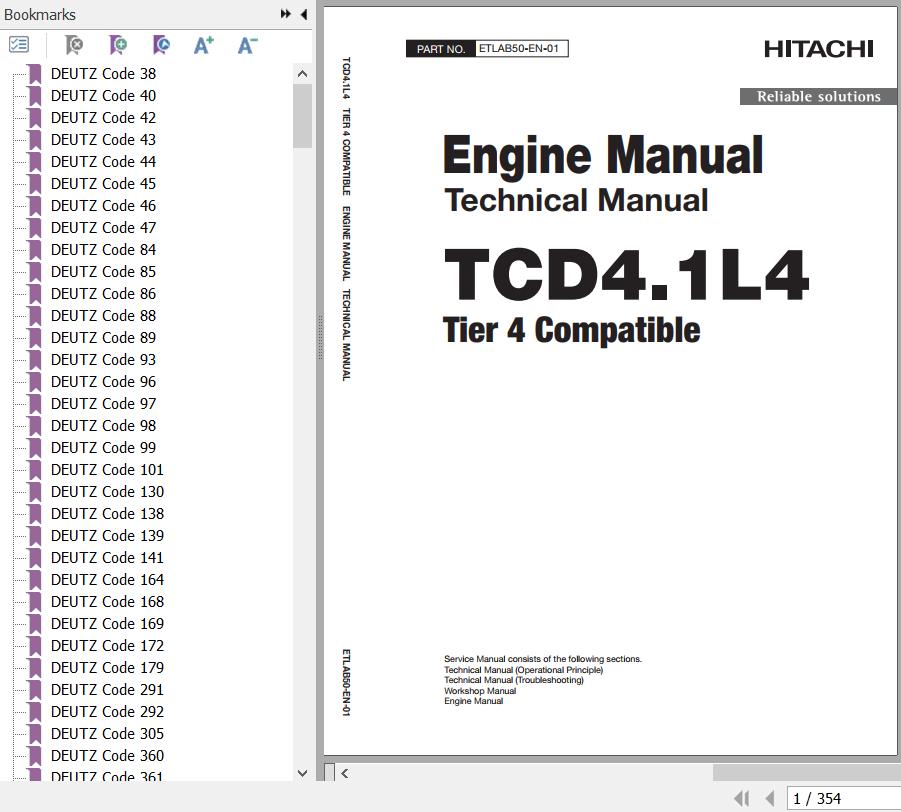Open bookmark DEUTZ Code 99
Viewport: 901px width, 812px height.
click(x=103, y=448)
